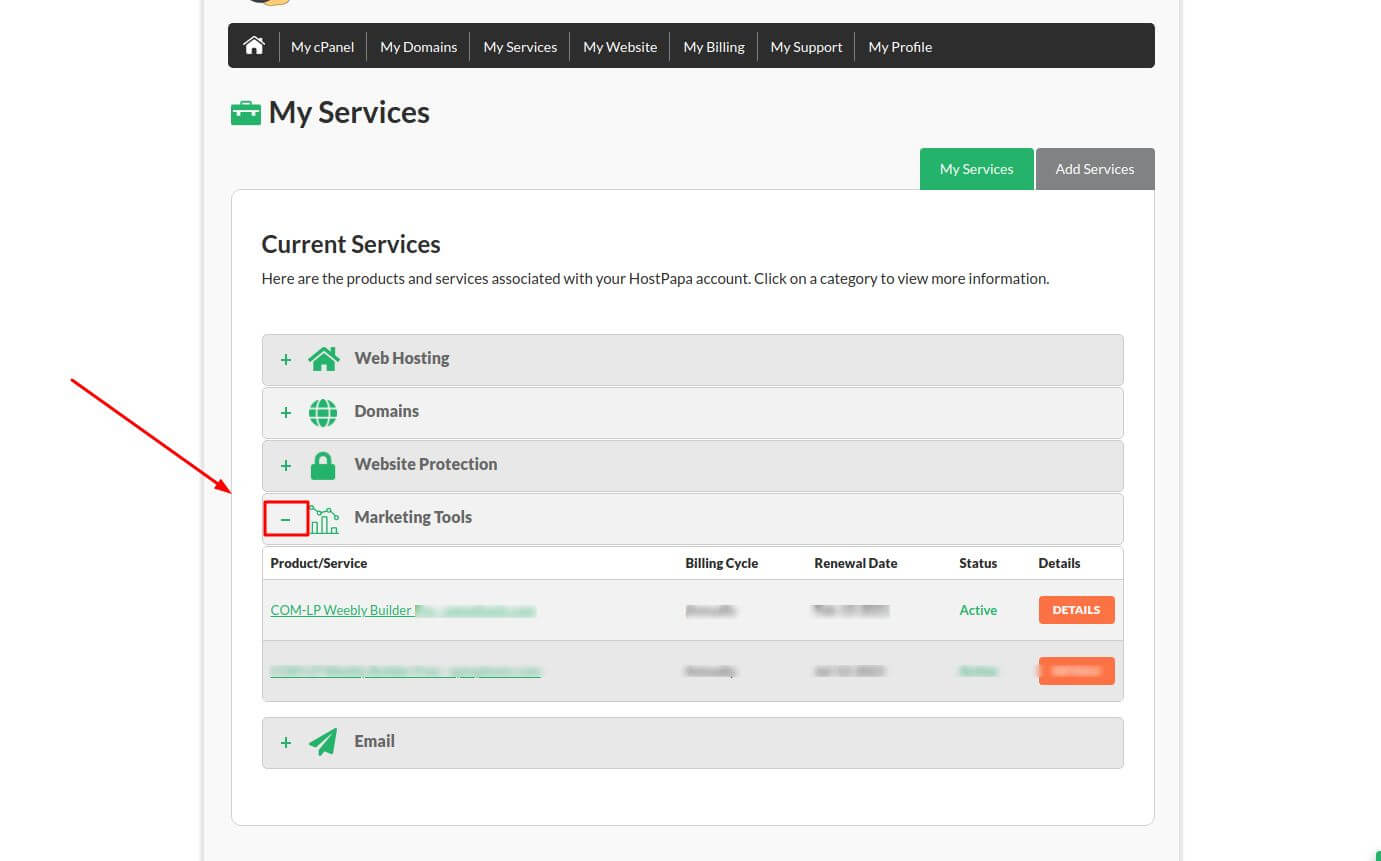Expand Website Protection with plus sign
Image resolution: width=1381 pixels, height=861 pixels.
(286, 465)
